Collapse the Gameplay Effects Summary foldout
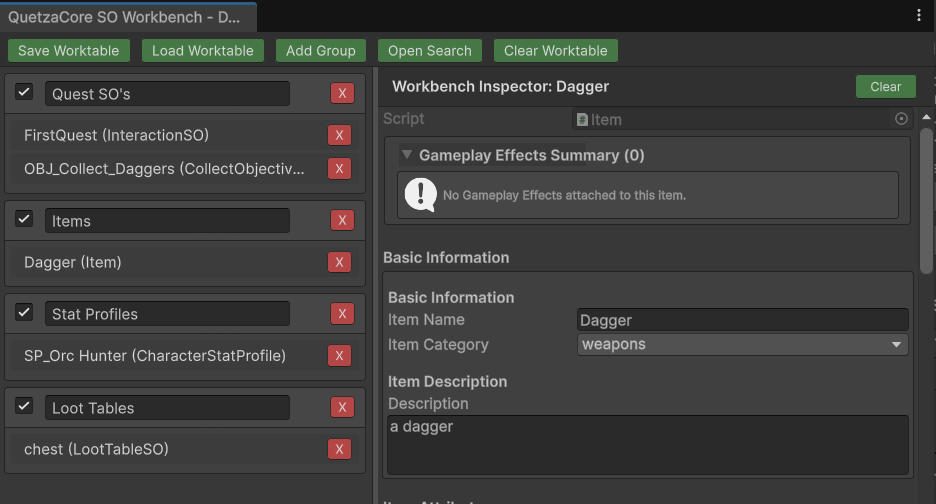The height and width of the screenshot is (504, 936). [x=407, y=155]
